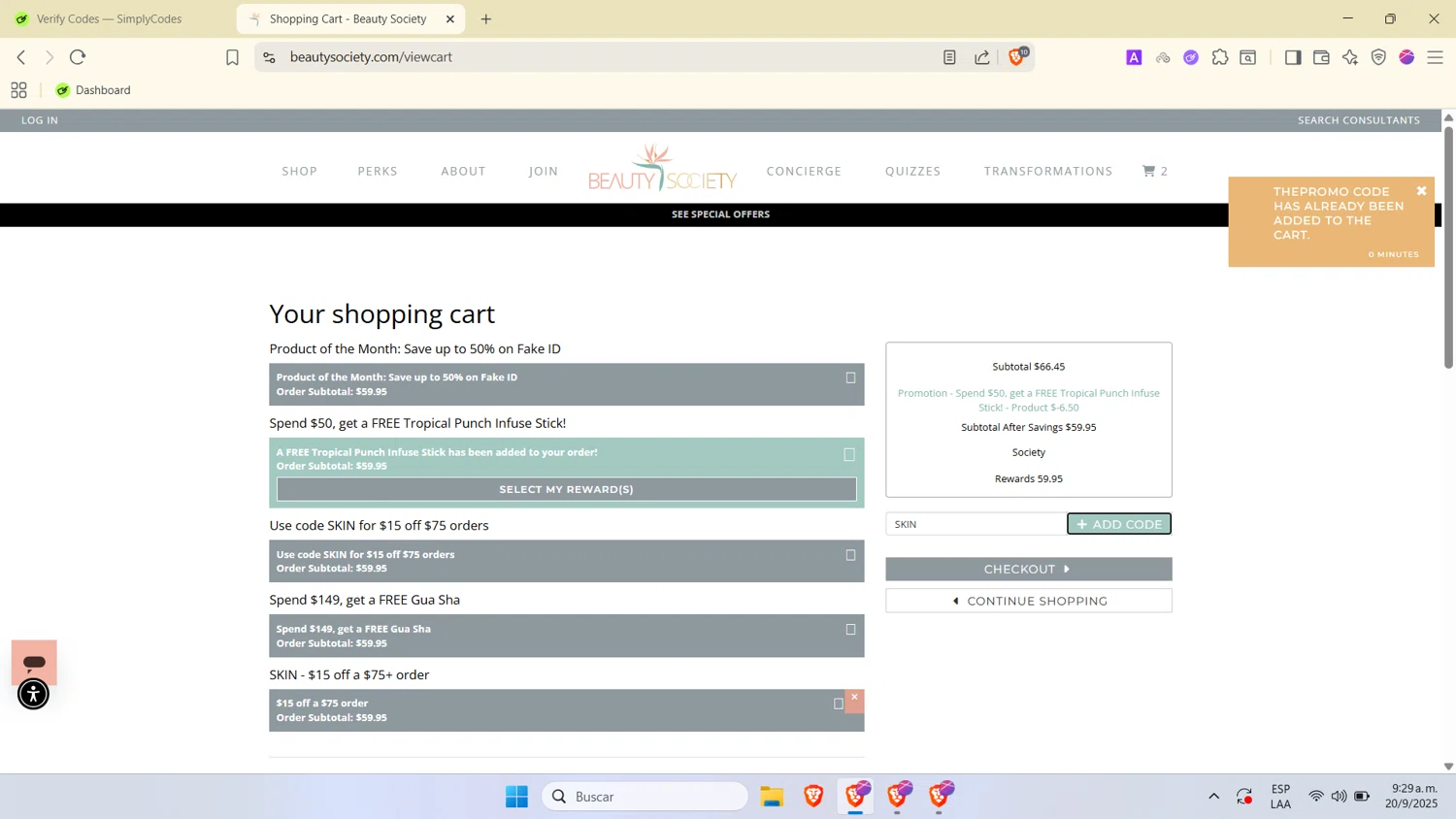Click the address bar URL

[x=371, y=57]
